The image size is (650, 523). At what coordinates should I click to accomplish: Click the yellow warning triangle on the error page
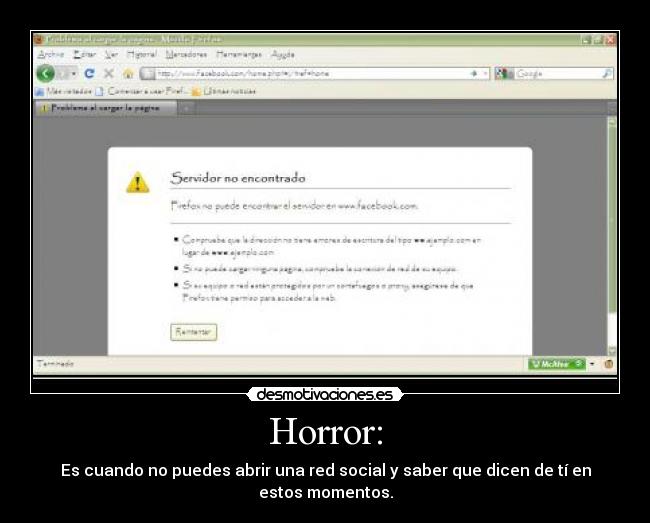point(138,182)
